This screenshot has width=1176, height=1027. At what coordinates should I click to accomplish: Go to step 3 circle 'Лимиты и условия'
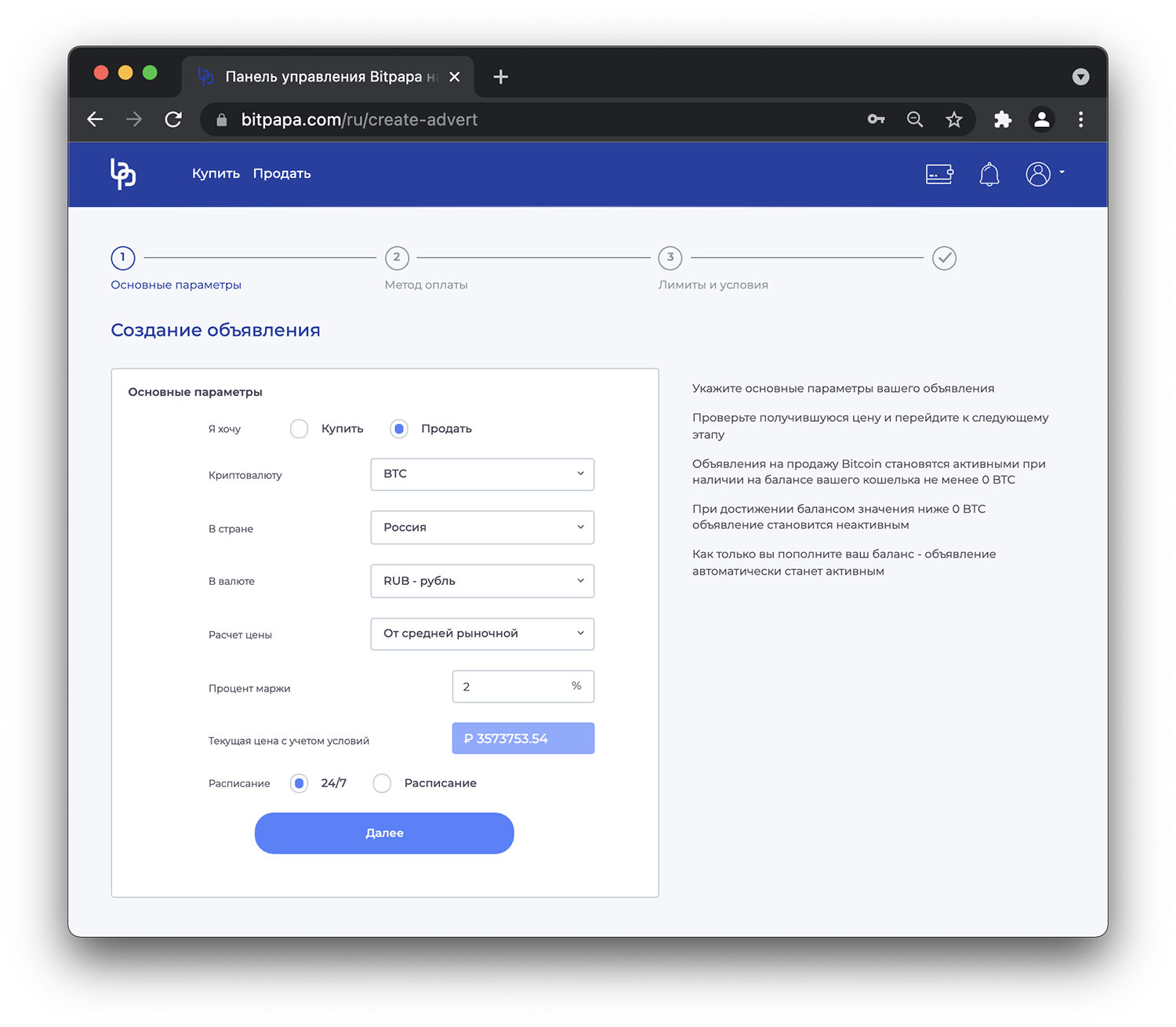tap(670, 258)
